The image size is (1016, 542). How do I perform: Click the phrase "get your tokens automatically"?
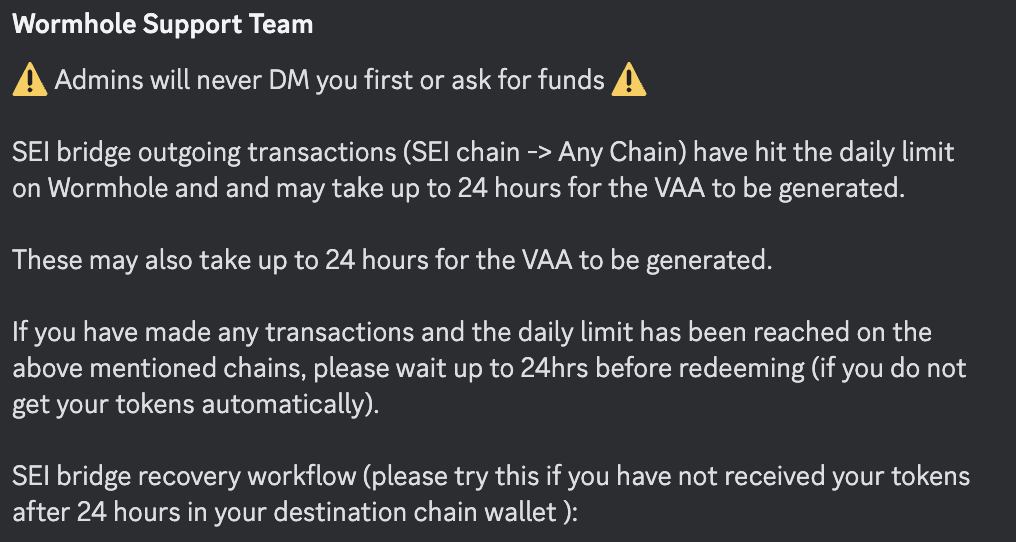(x=198, y=404)
